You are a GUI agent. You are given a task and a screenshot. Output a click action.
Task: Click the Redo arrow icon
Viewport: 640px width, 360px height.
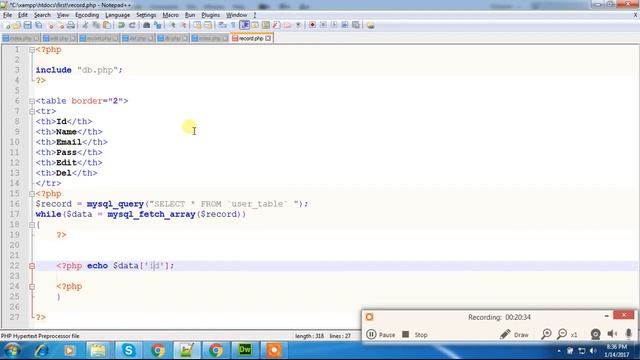[x=132, y=25]
